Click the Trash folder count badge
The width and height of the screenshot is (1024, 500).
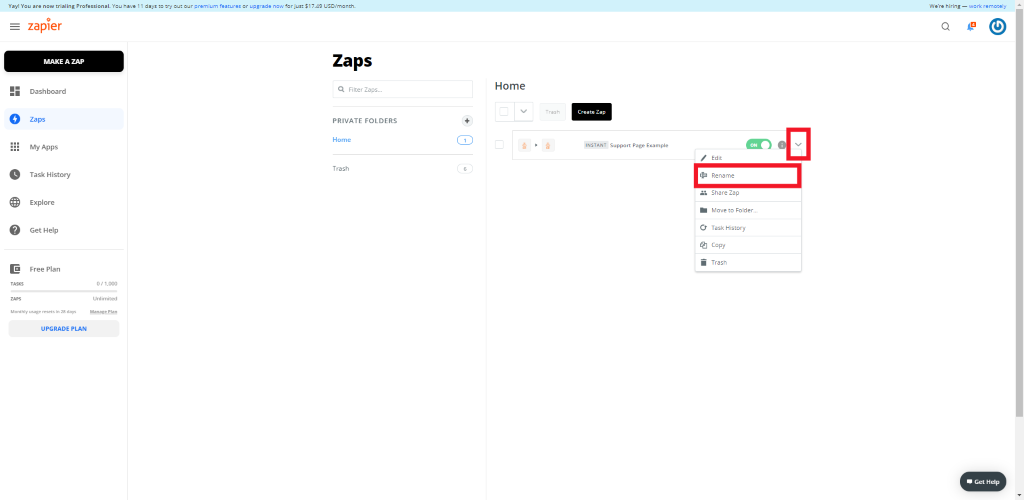[x=465, y=169]
